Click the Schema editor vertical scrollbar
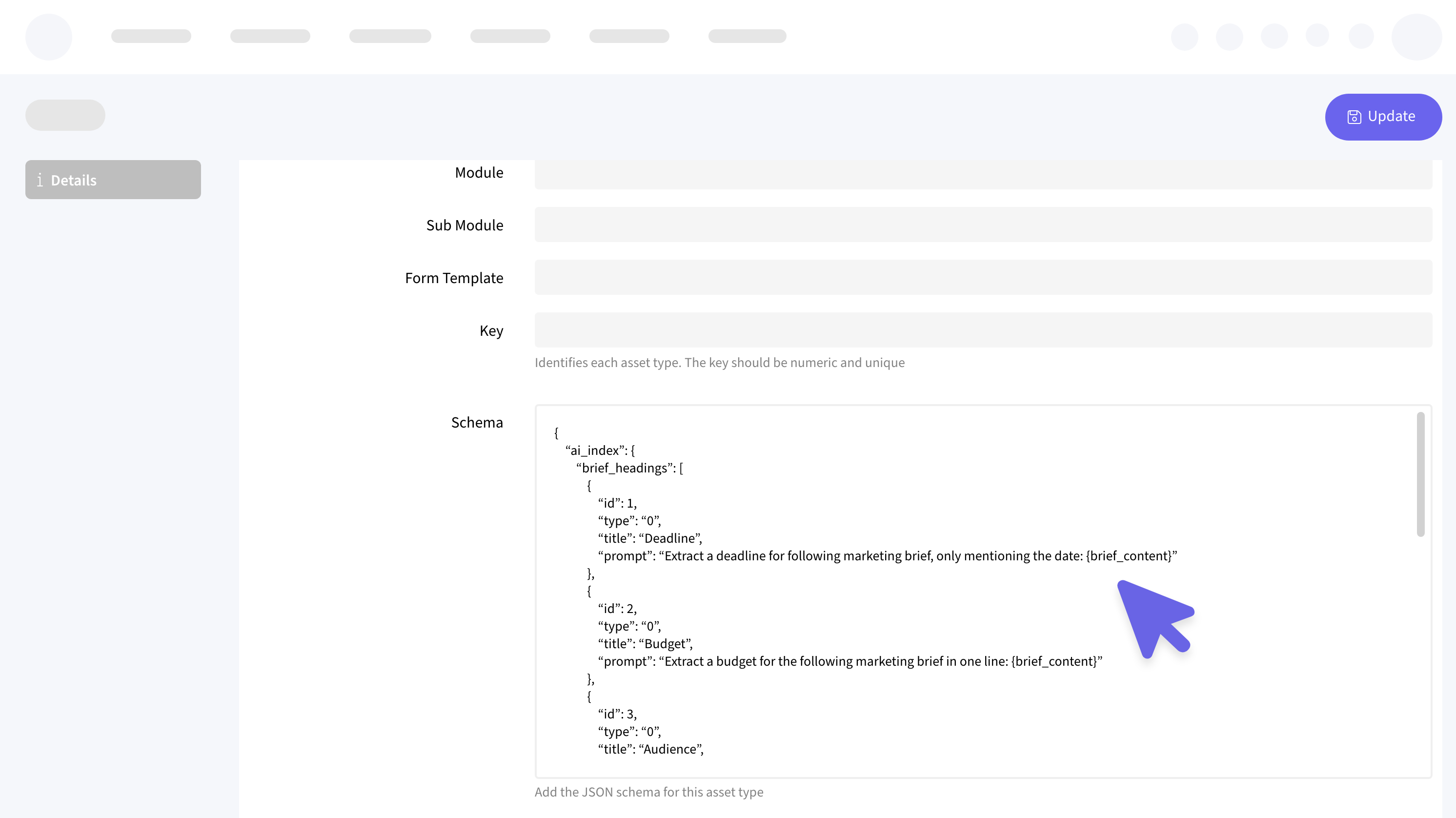Screen dimensions: 1456x818 pyautogui.click(x=1420, y=475)
